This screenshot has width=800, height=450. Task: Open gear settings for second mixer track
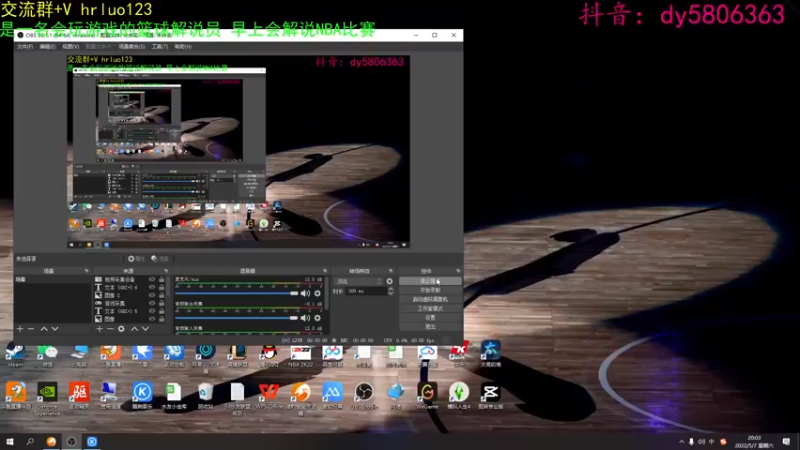(x=317, y=318)
